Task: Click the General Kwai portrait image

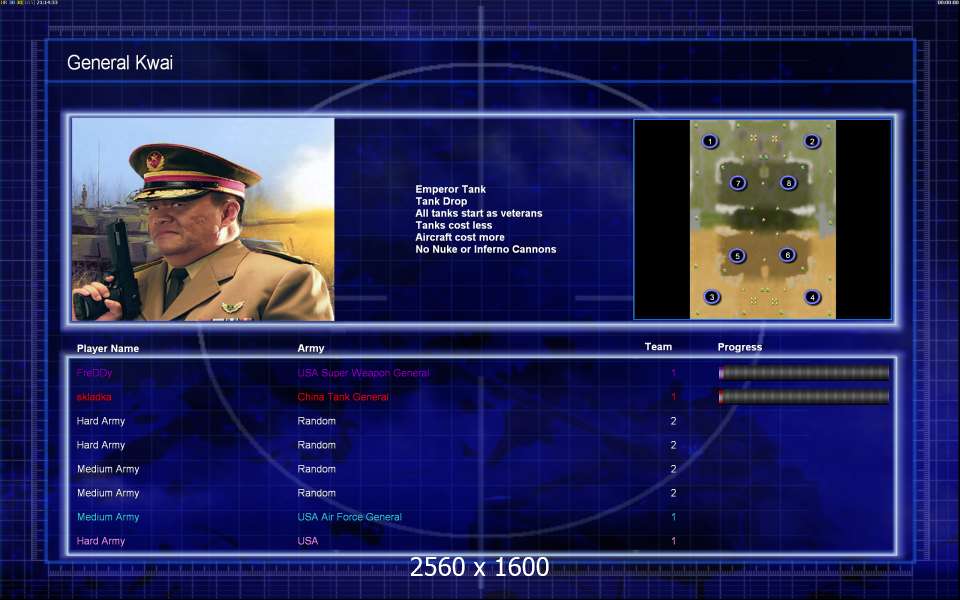Action: click(x=203, y=219)
